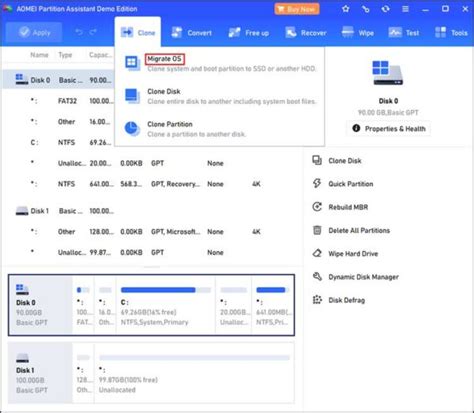474x413 pixels.
Task: Click the Disk 0 drive image in right panel
Action: tap(388, 72)
